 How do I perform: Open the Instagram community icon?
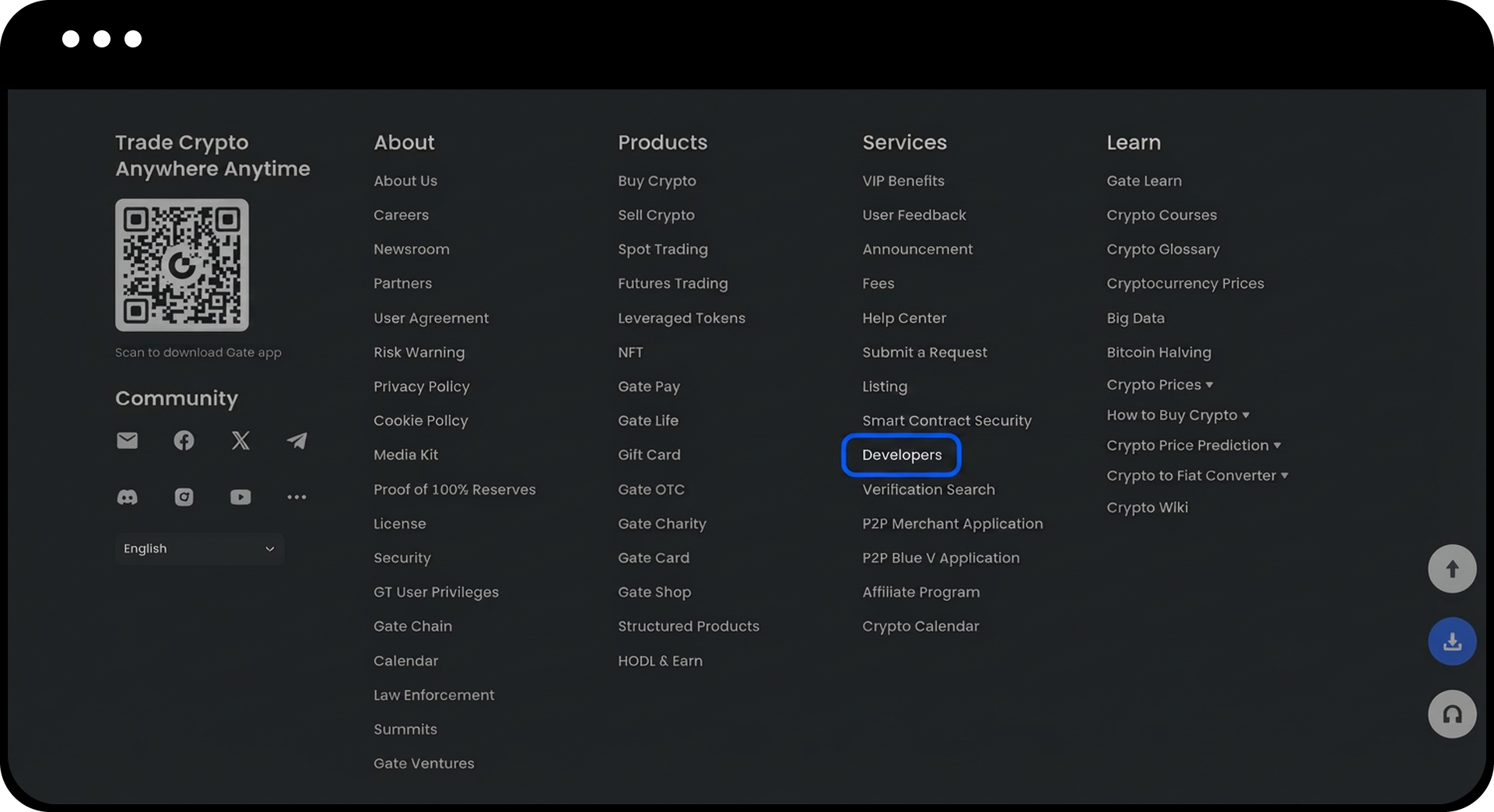tap(184, 497)
